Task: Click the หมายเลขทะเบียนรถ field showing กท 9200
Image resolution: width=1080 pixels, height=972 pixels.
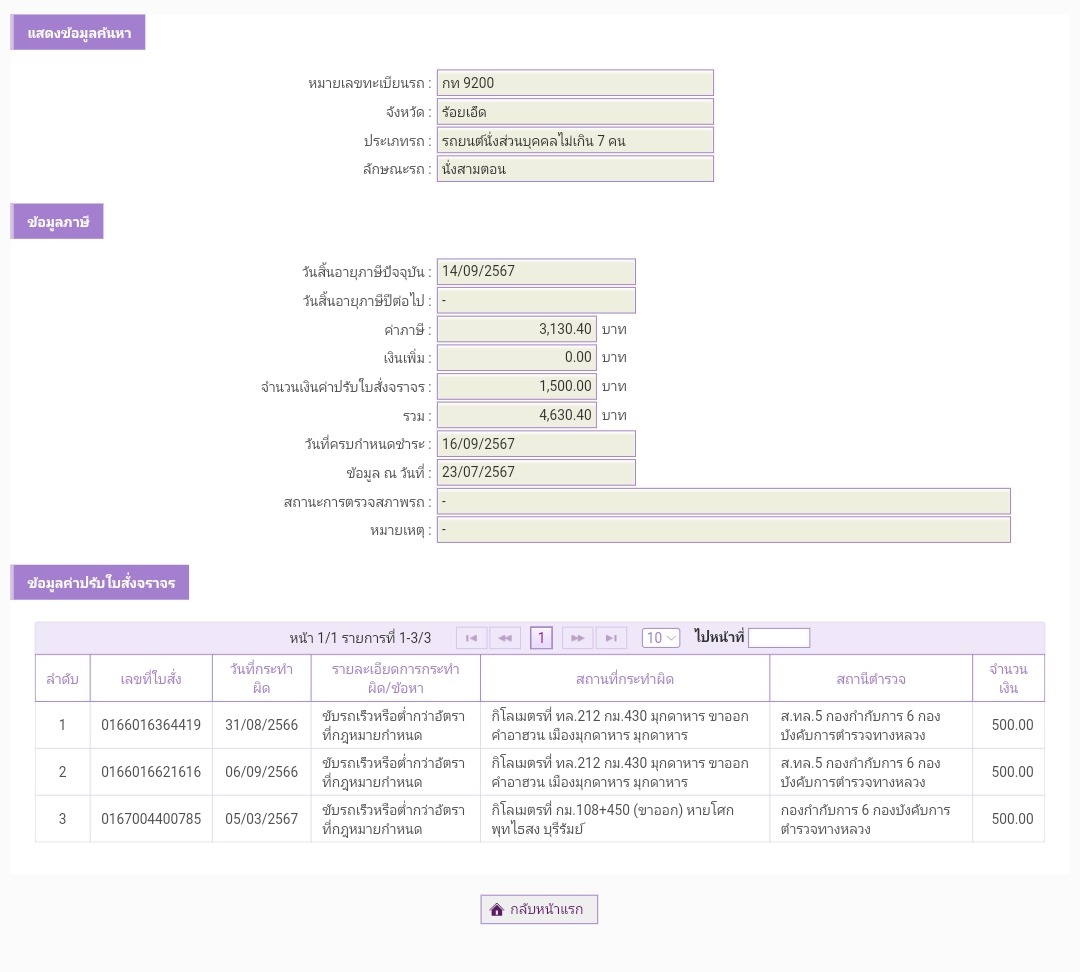Action: [575, 83]
